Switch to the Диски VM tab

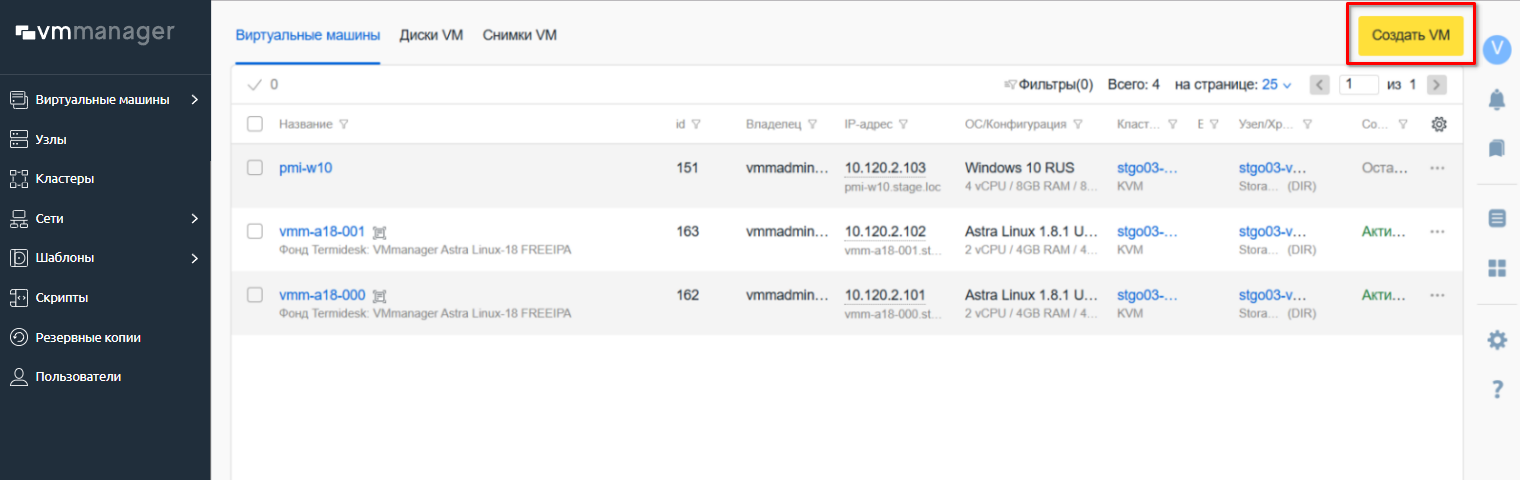(431, 35)
